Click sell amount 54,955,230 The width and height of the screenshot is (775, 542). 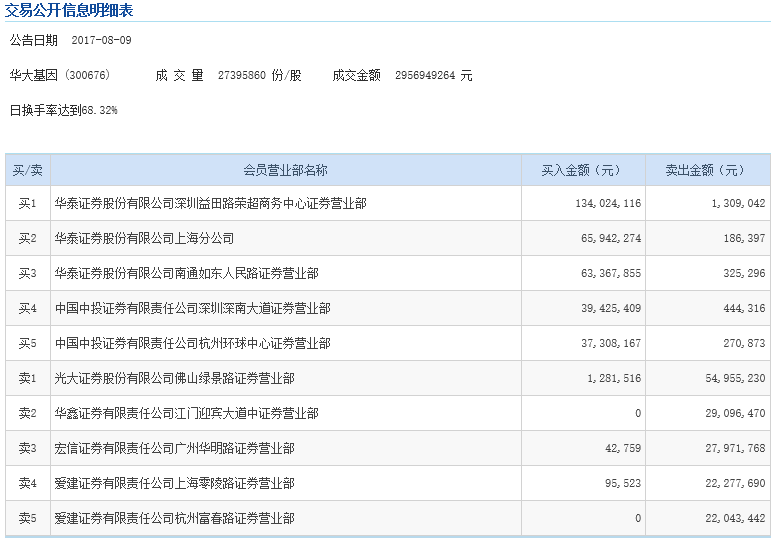735,378
